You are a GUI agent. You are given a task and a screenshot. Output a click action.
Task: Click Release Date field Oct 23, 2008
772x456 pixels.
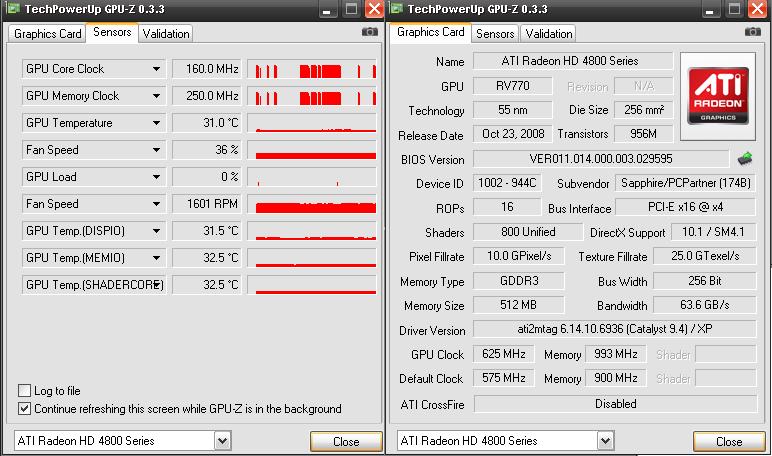(513, 134)
